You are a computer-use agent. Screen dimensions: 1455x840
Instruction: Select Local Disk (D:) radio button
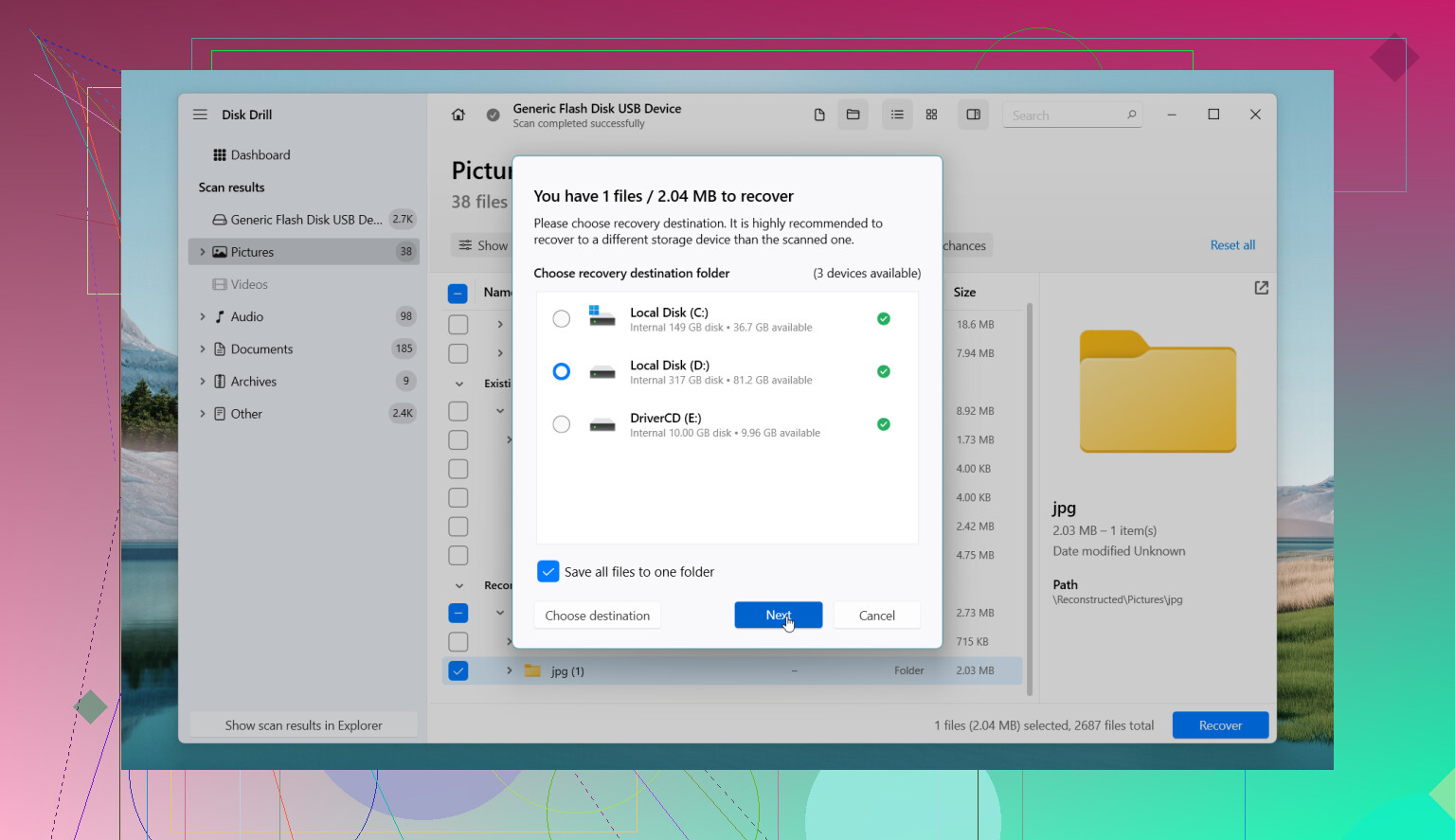tap(562, 372)
